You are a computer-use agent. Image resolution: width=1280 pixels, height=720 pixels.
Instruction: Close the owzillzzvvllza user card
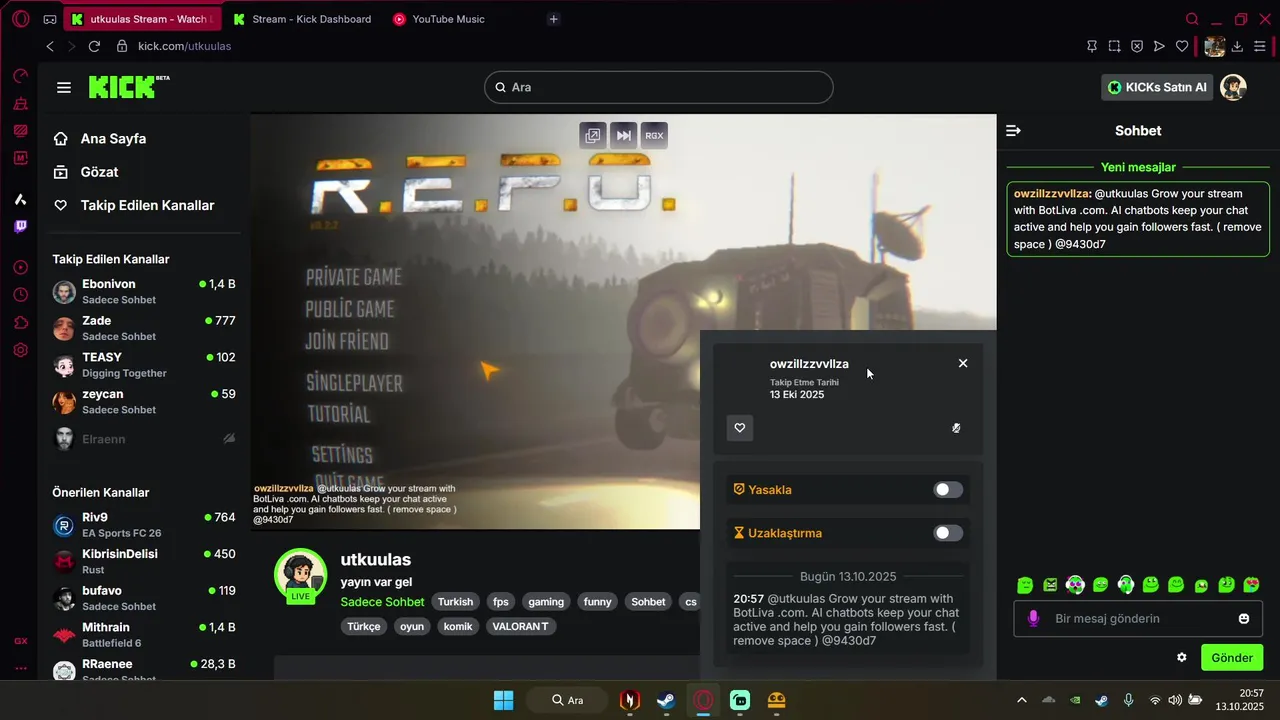[963, 363]
